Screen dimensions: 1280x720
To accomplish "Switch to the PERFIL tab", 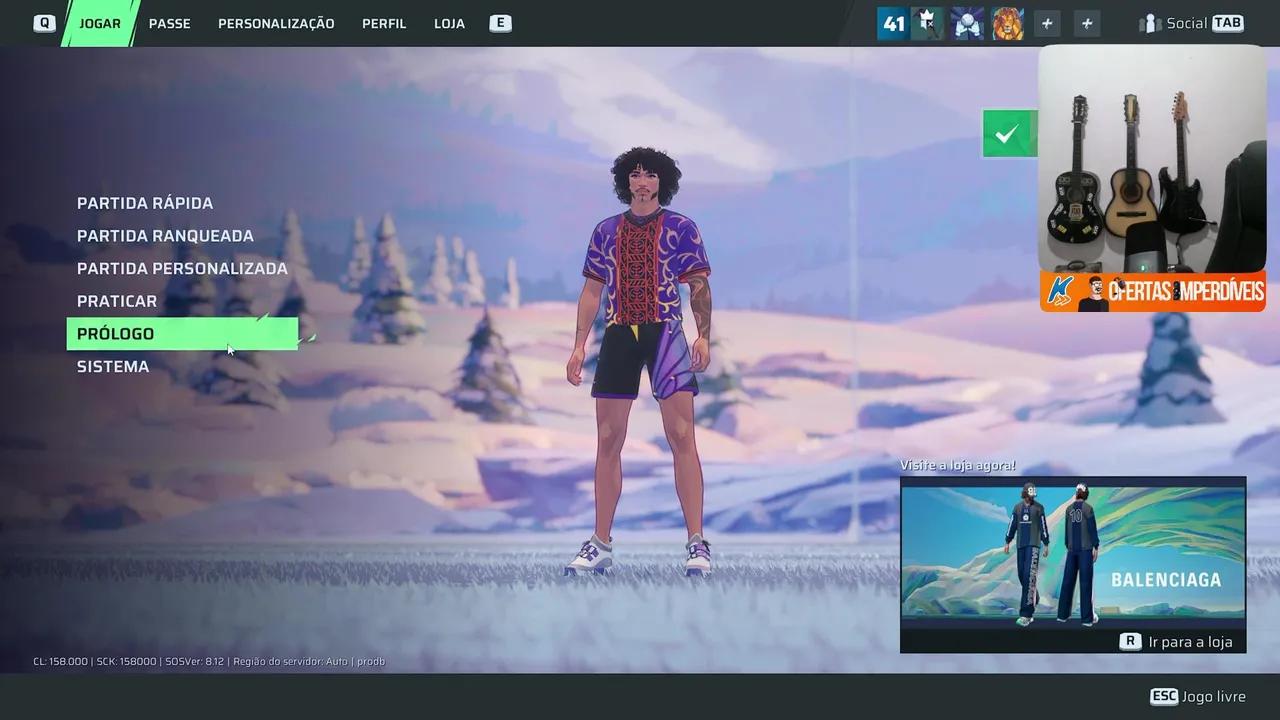I will [384, 23].
